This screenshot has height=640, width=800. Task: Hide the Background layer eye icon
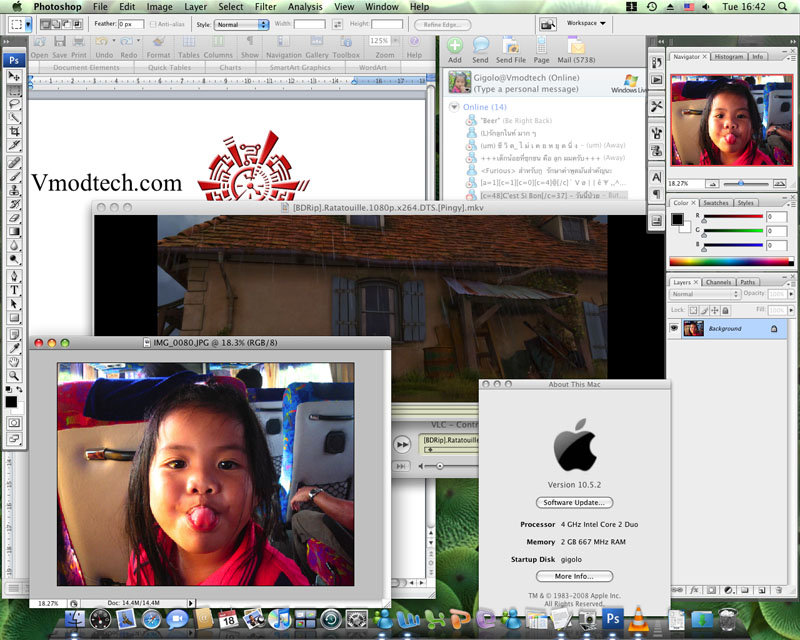coord(674,328)
